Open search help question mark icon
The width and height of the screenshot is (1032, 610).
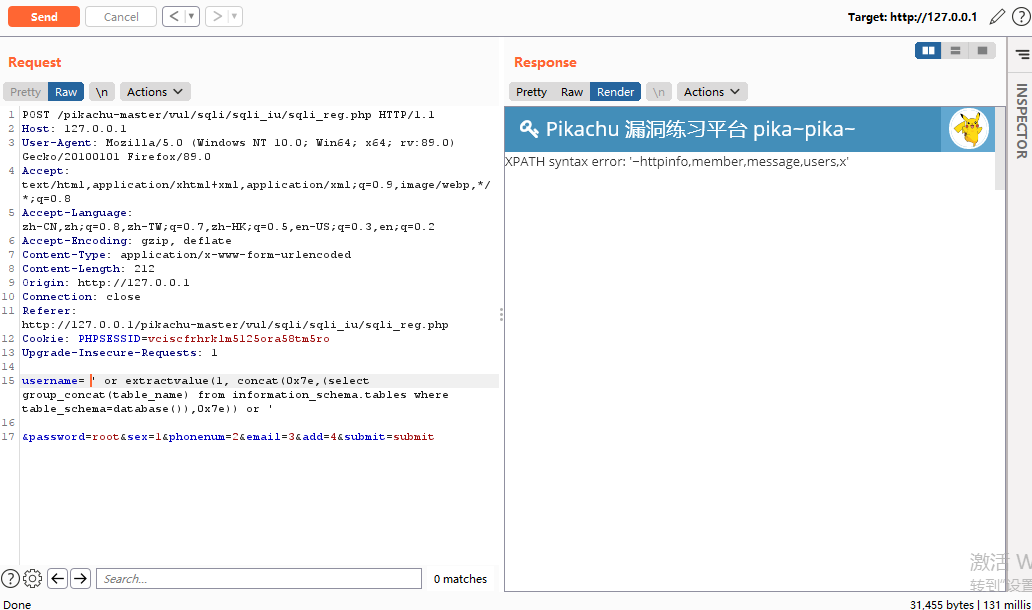[x=10, y=578]
